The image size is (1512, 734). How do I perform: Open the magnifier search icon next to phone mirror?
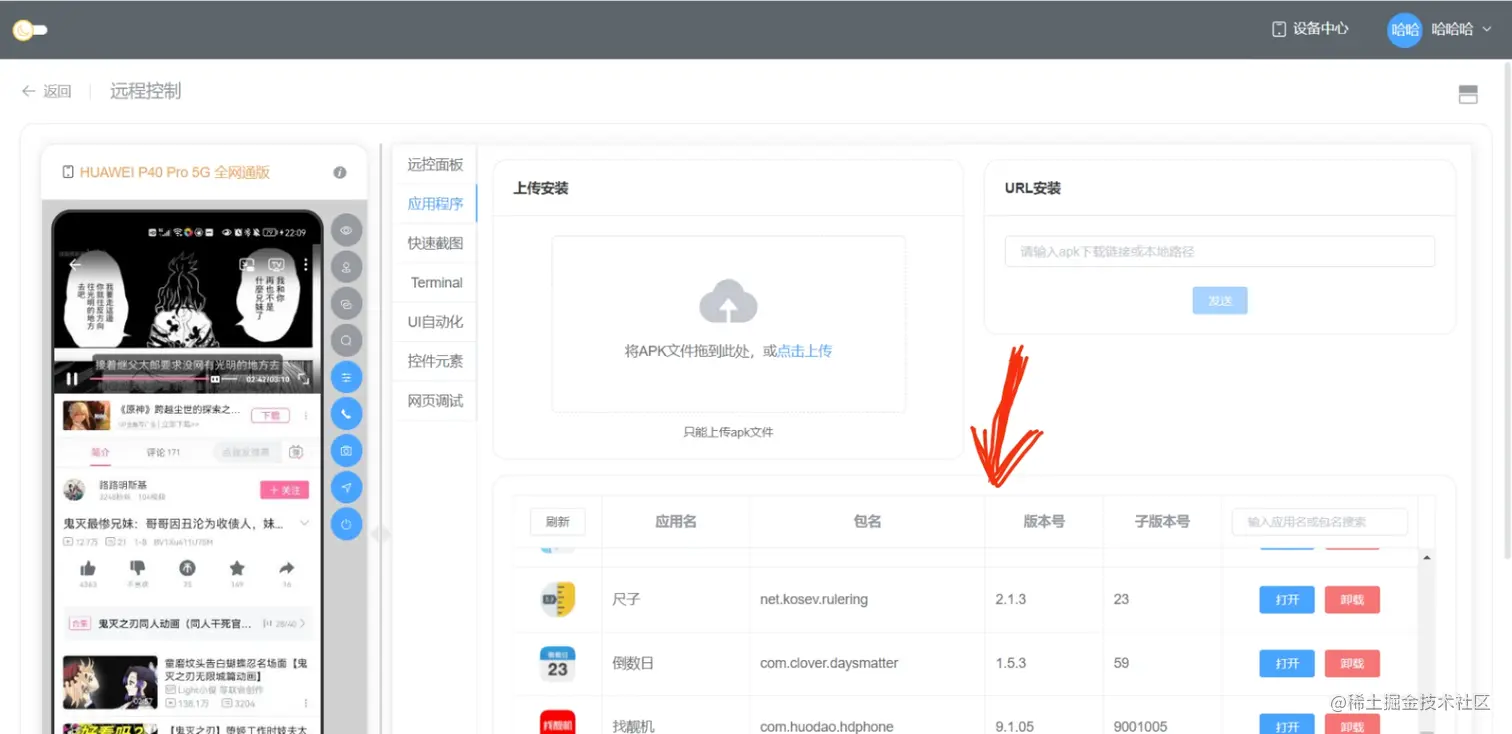click(x=346, y=340)
